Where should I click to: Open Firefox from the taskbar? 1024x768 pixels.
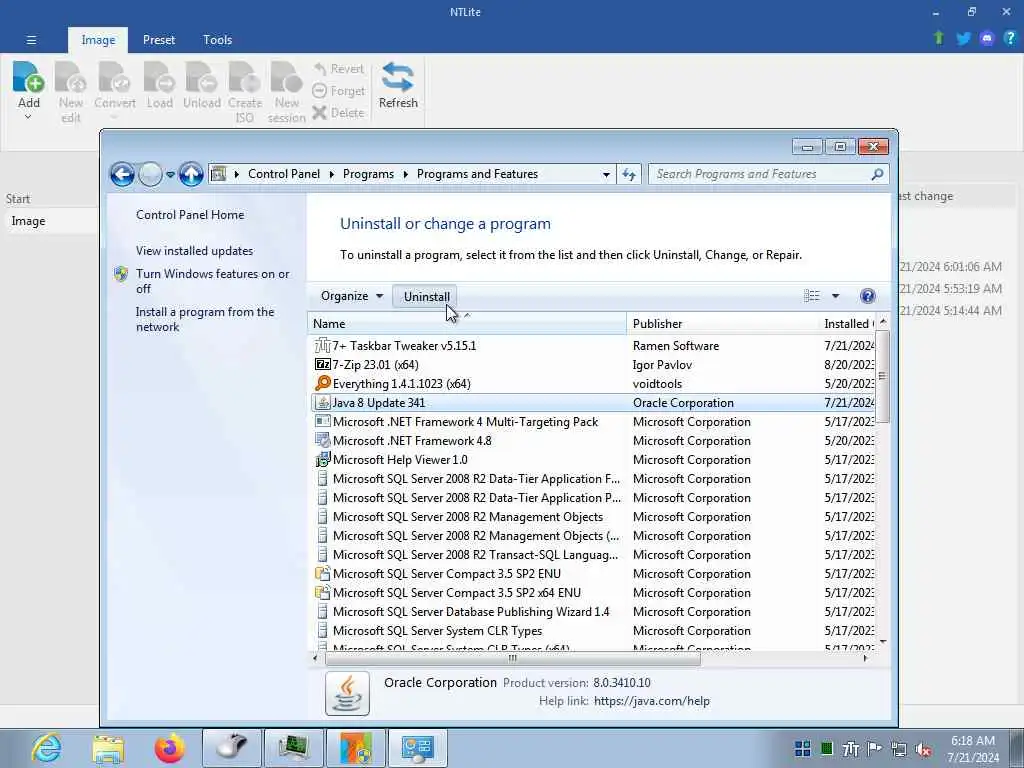pyautogui.click(x=169, y=748)
